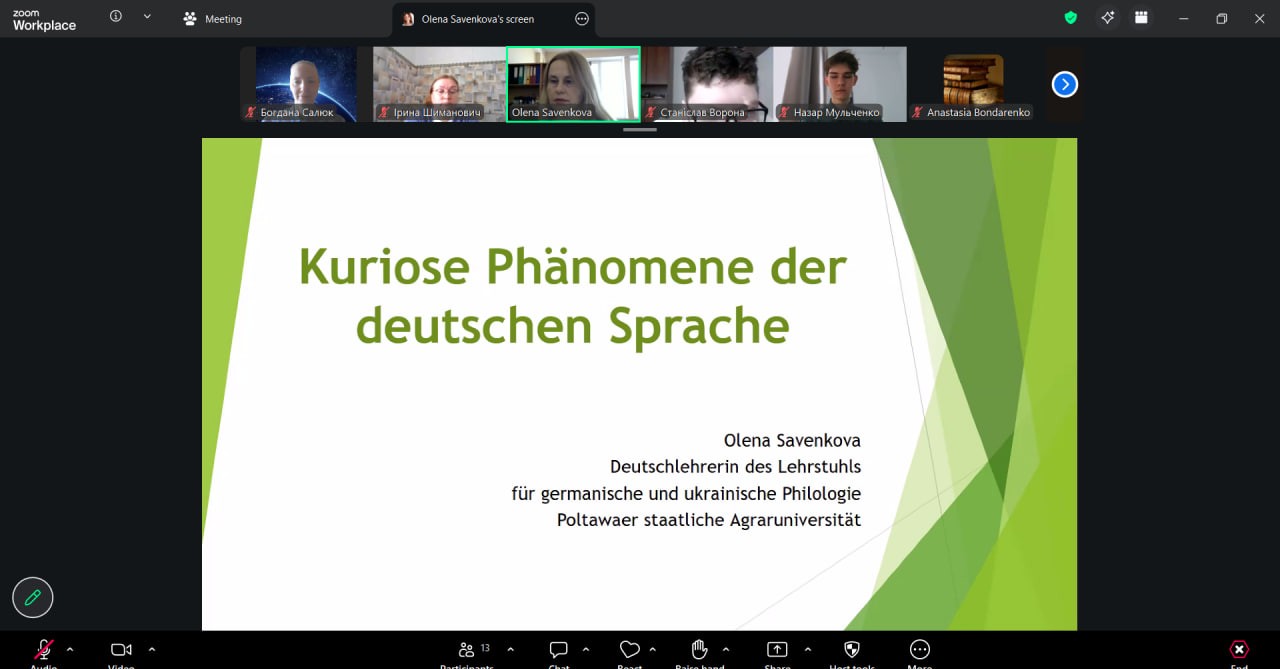Switch to the Meeting tab
This screenshot has height=669, width=1280.
click(x=213, y=19)
